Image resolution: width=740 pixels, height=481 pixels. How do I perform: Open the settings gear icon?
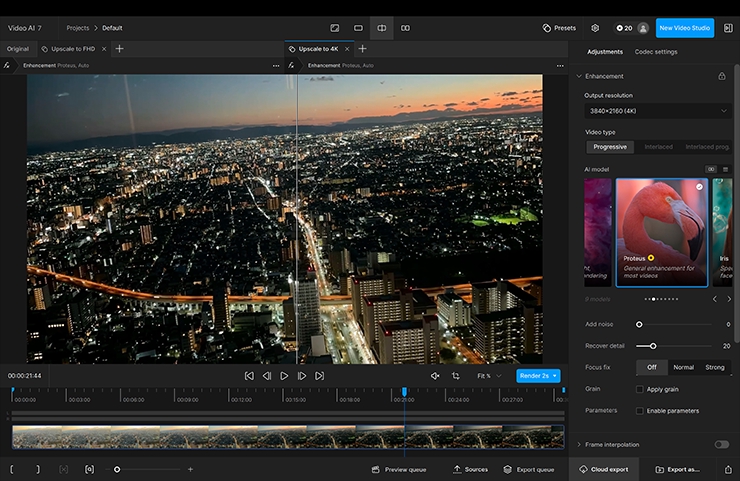click(x=595, y=28)
